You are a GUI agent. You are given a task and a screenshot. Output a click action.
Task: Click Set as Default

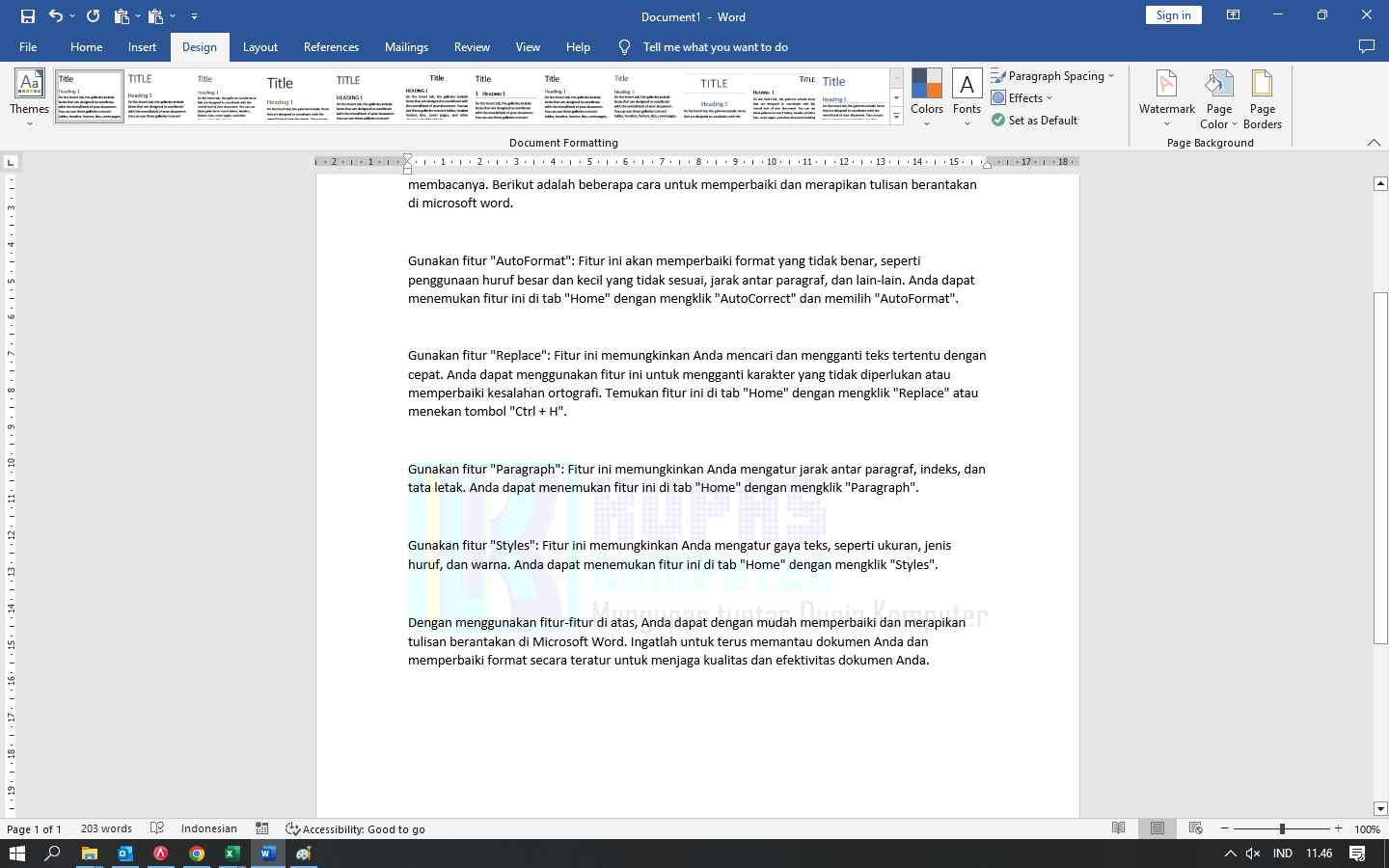(1034, 121)
